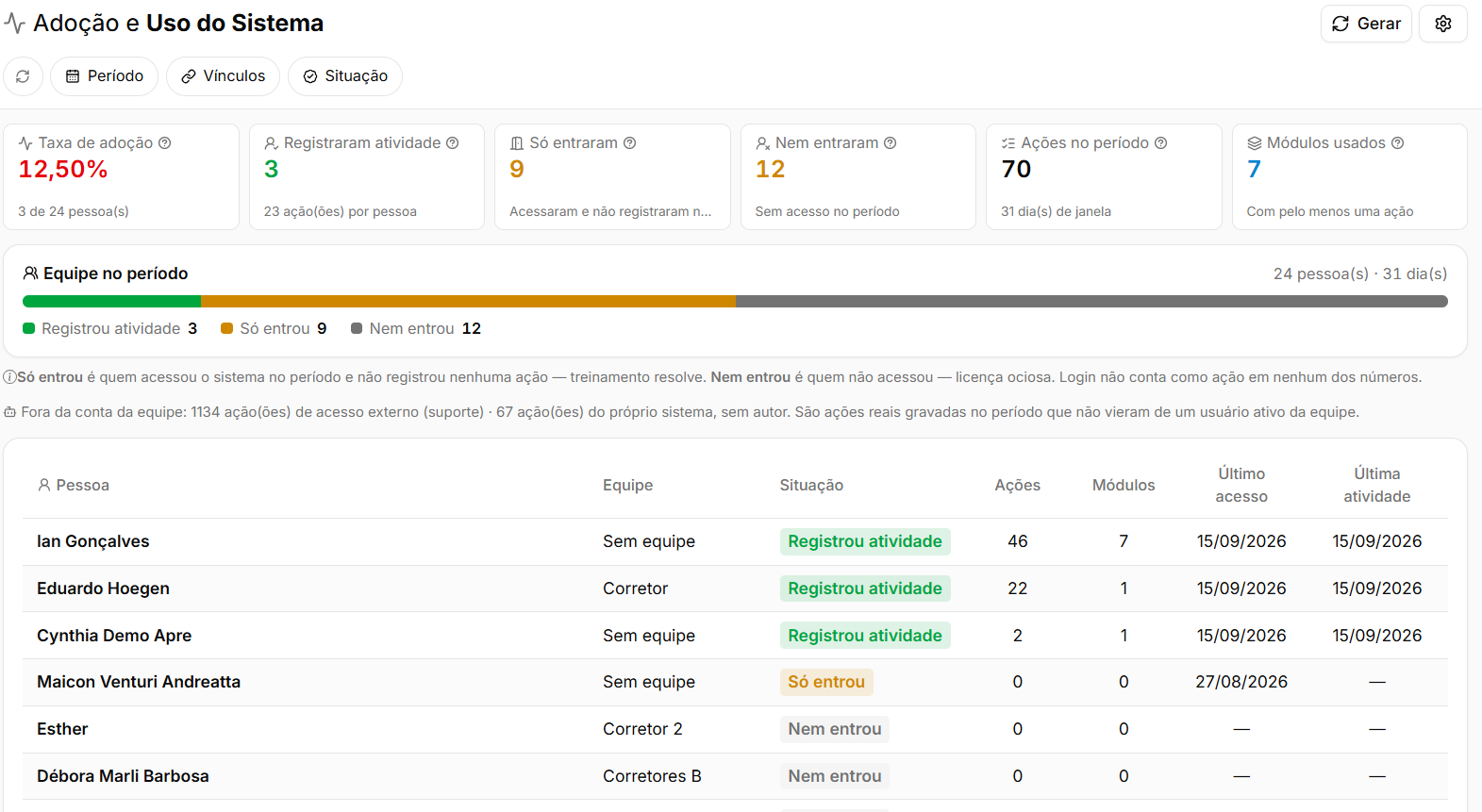Screen dimensions: 1482x812
Task: Sort by the Último acesso column header
Action: pos(1241,486)
